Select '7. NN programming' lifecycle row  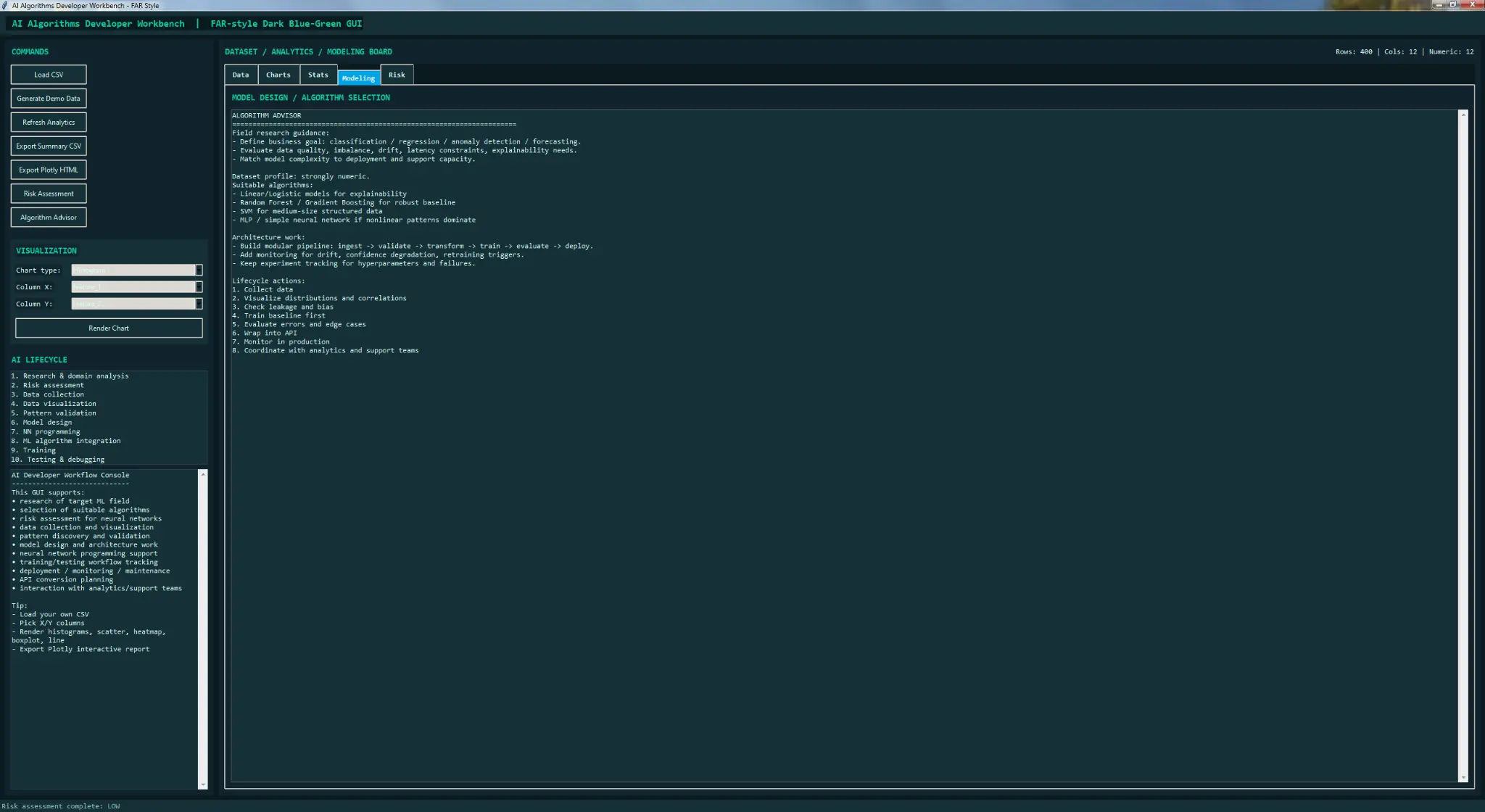coord(109,432)
